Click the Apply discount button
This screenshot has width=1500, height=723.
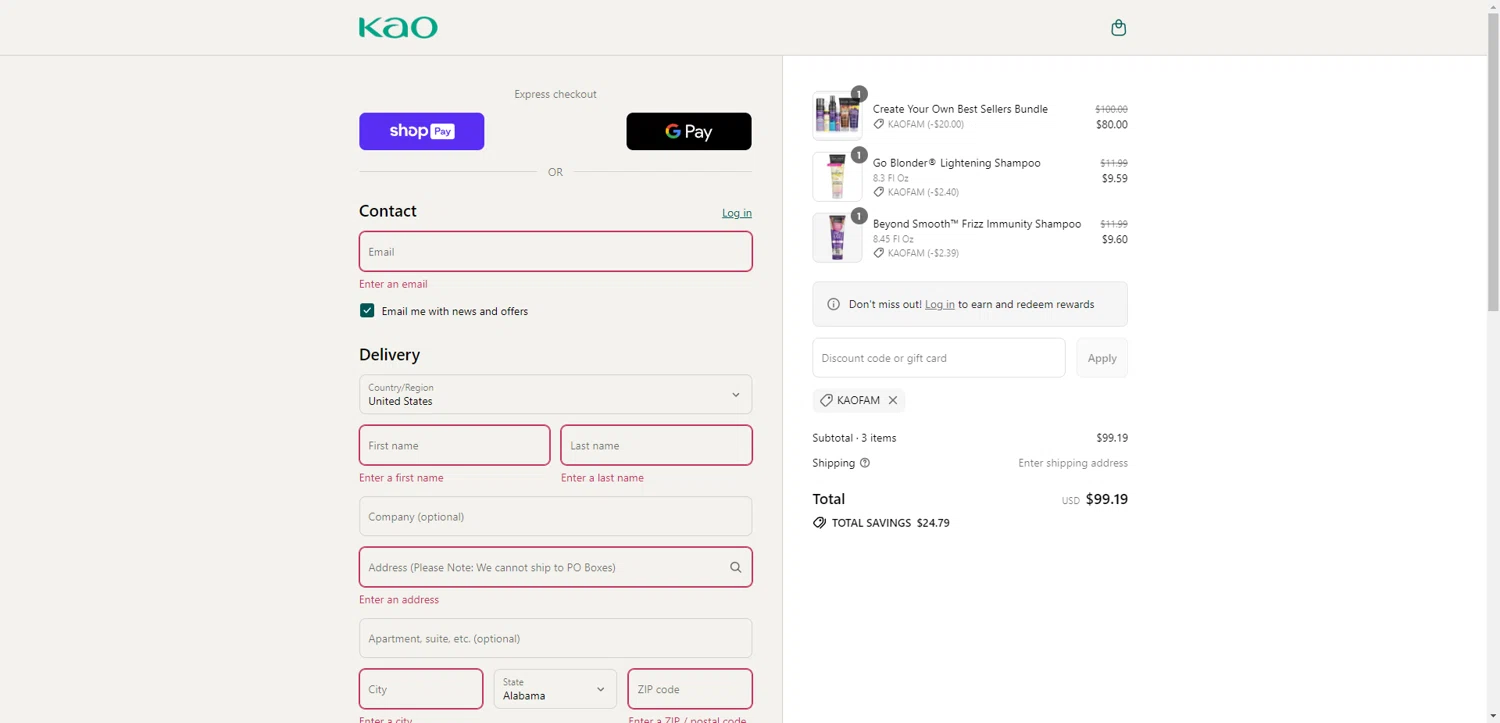[1101, 358]
